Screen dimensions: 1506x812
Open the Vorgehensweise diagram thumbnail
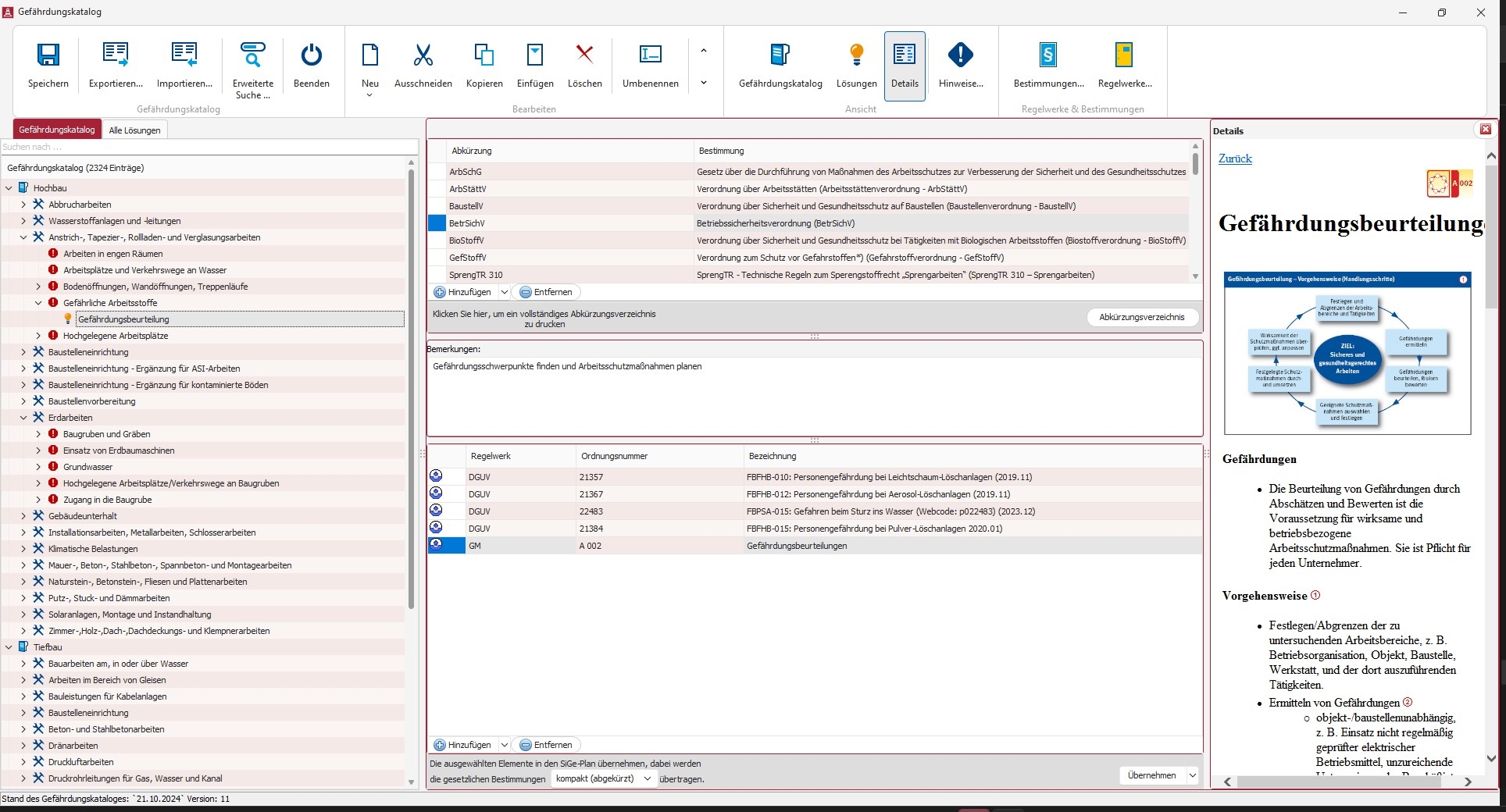coord(1347,353)
